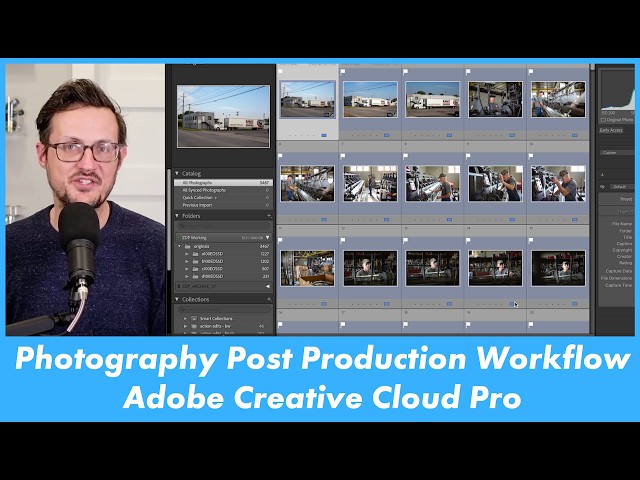Viewport: 640px width, 480px height.
Task: Select All Synced Photographs in Catalog
Action: [x=223, y=190]
